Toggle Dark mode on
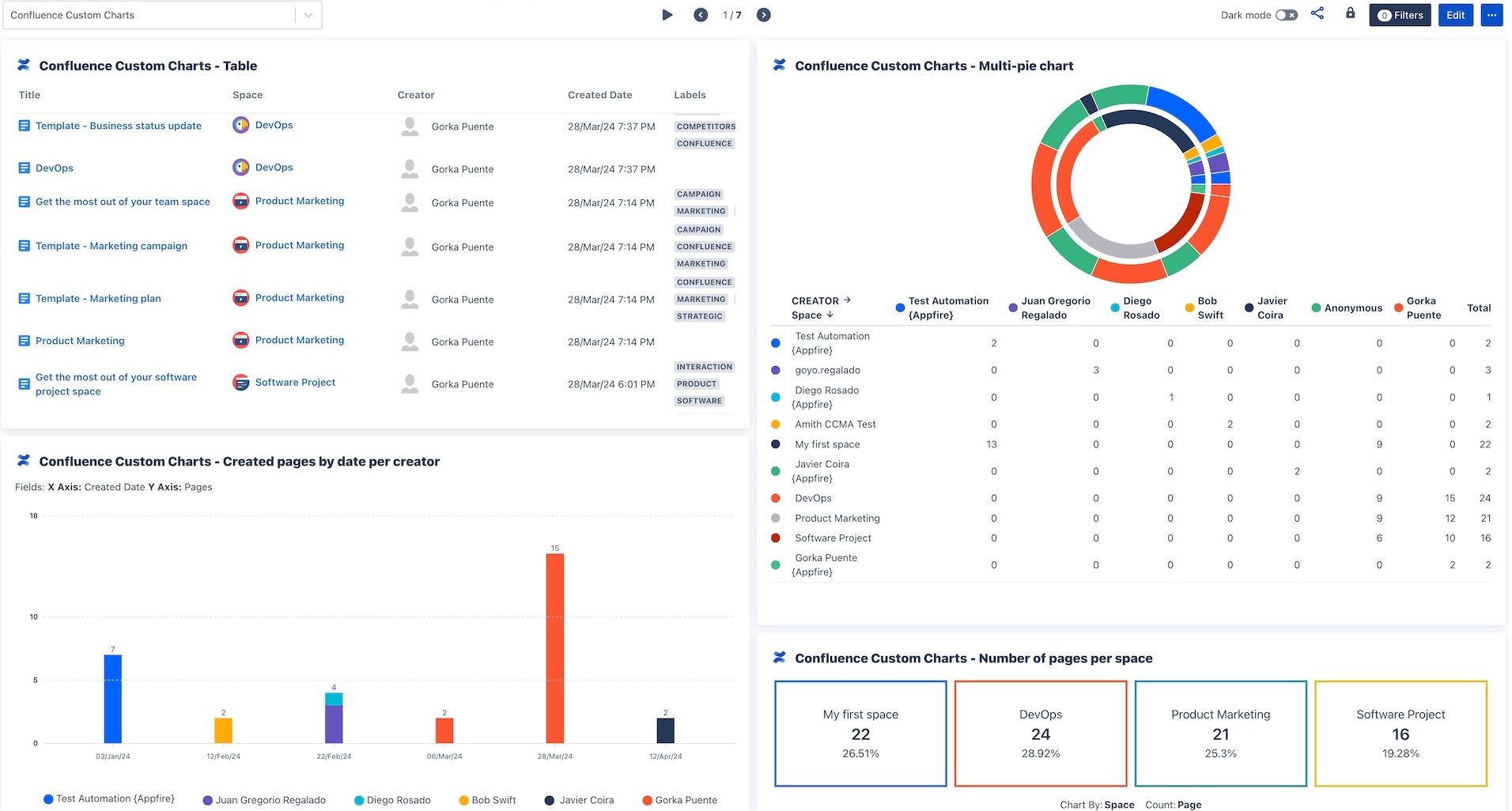This screenshot has height=811, width=1512. [1285, 14]
